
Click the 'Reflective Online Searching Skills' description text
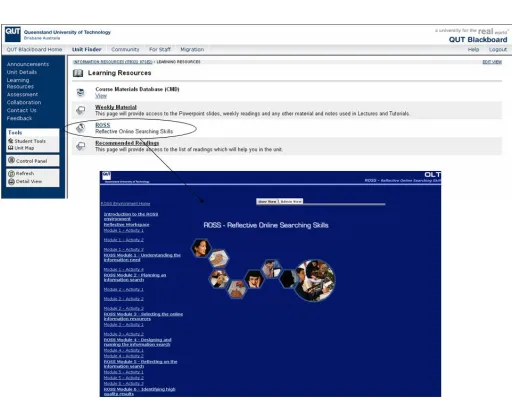point(134,131)
